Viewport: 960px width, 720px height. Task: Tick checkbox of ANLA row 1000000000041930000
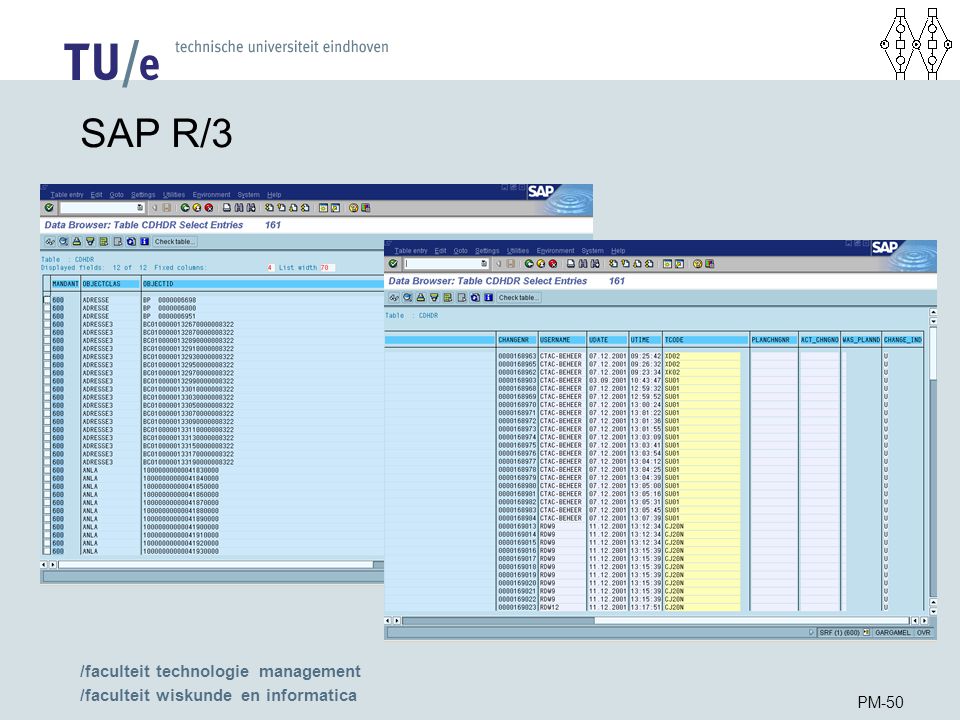[x=47, y=551]
